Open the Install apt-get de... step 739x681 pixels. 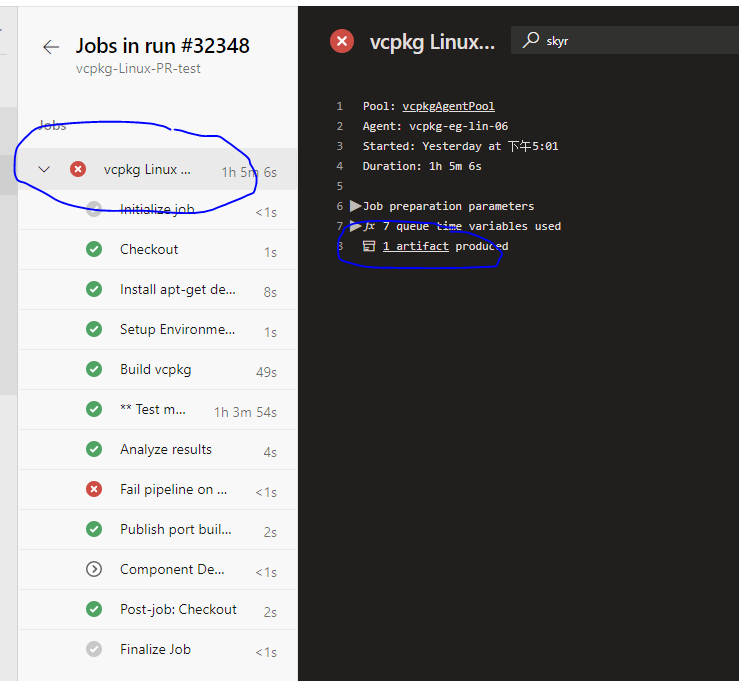[x=157, y=290]
